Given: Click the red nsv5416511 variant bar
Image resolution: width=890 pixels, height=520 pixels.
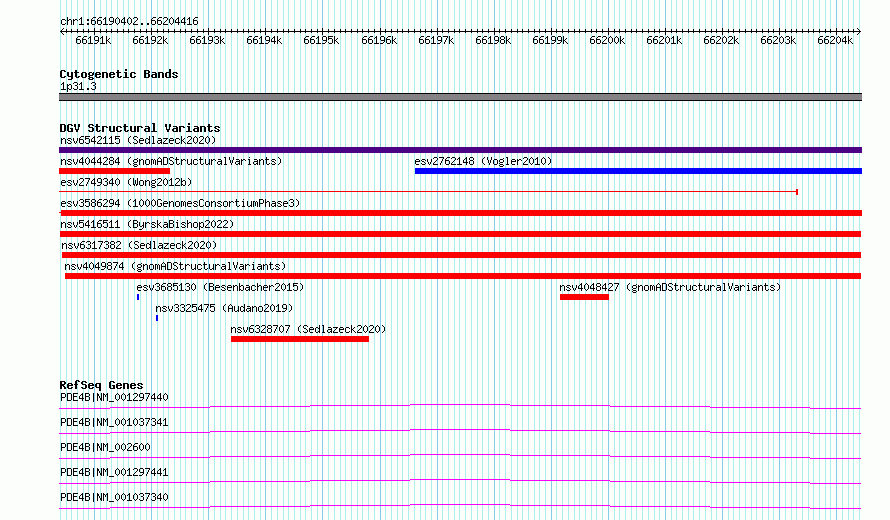Looking at the screenshot, I should [x=460, y=234].
